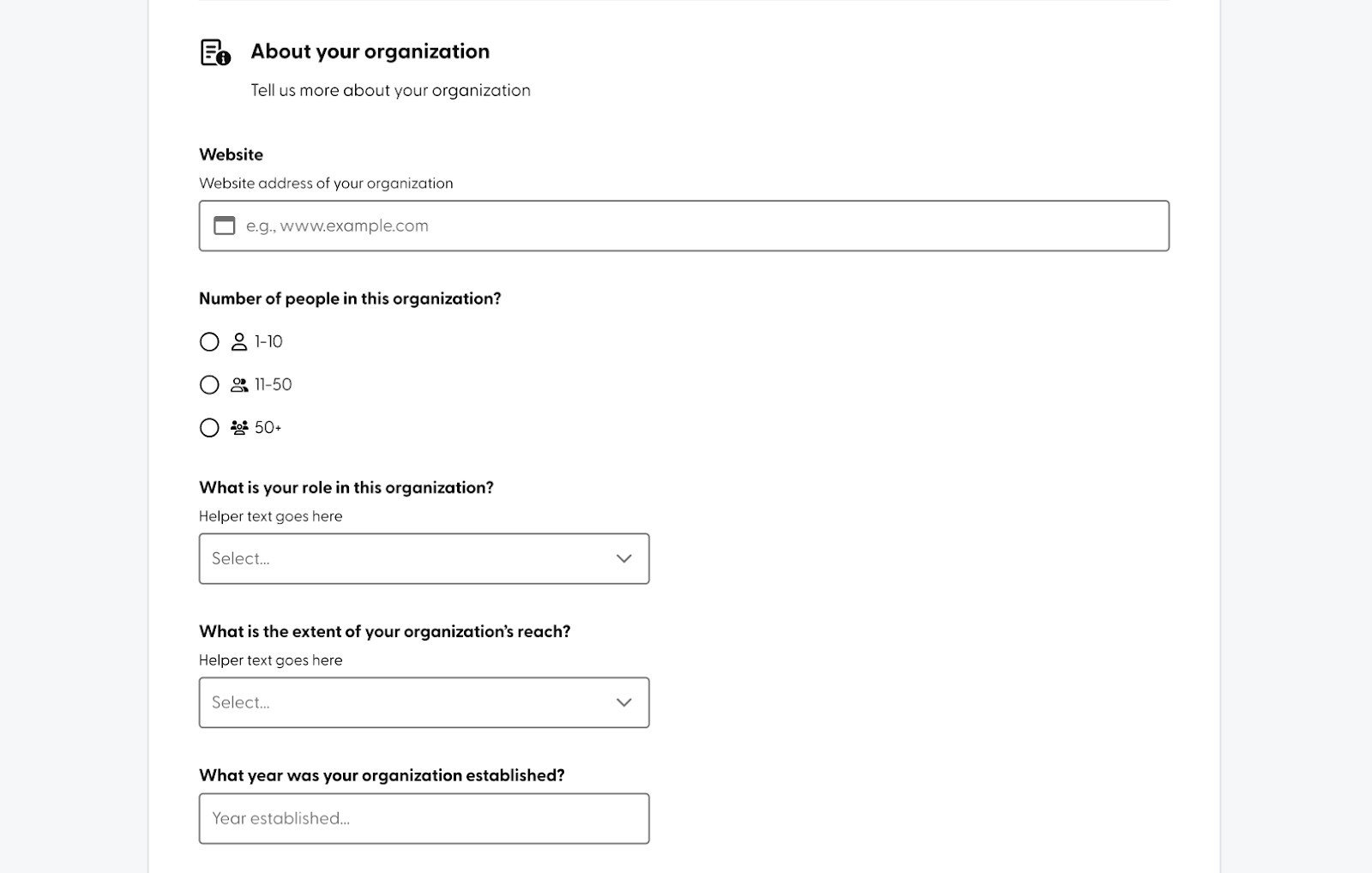This screenshot has width=1372, height=873.
Task: Select the 11-50 people radio button
Action: pos(209,385)
